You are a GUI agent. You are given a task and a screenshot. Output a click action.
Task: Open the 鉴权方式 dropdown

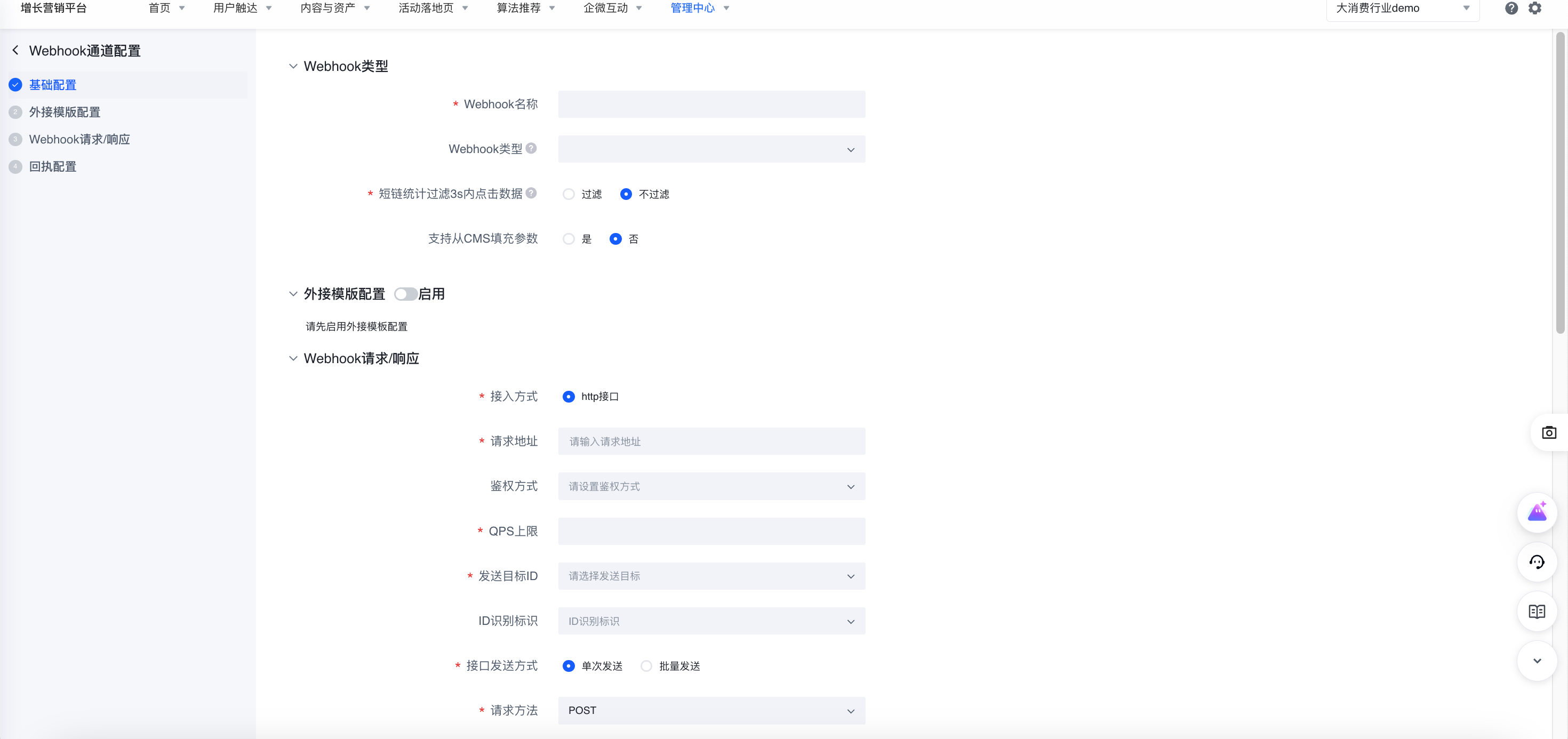pyautogui.click(x=711, y=486)
